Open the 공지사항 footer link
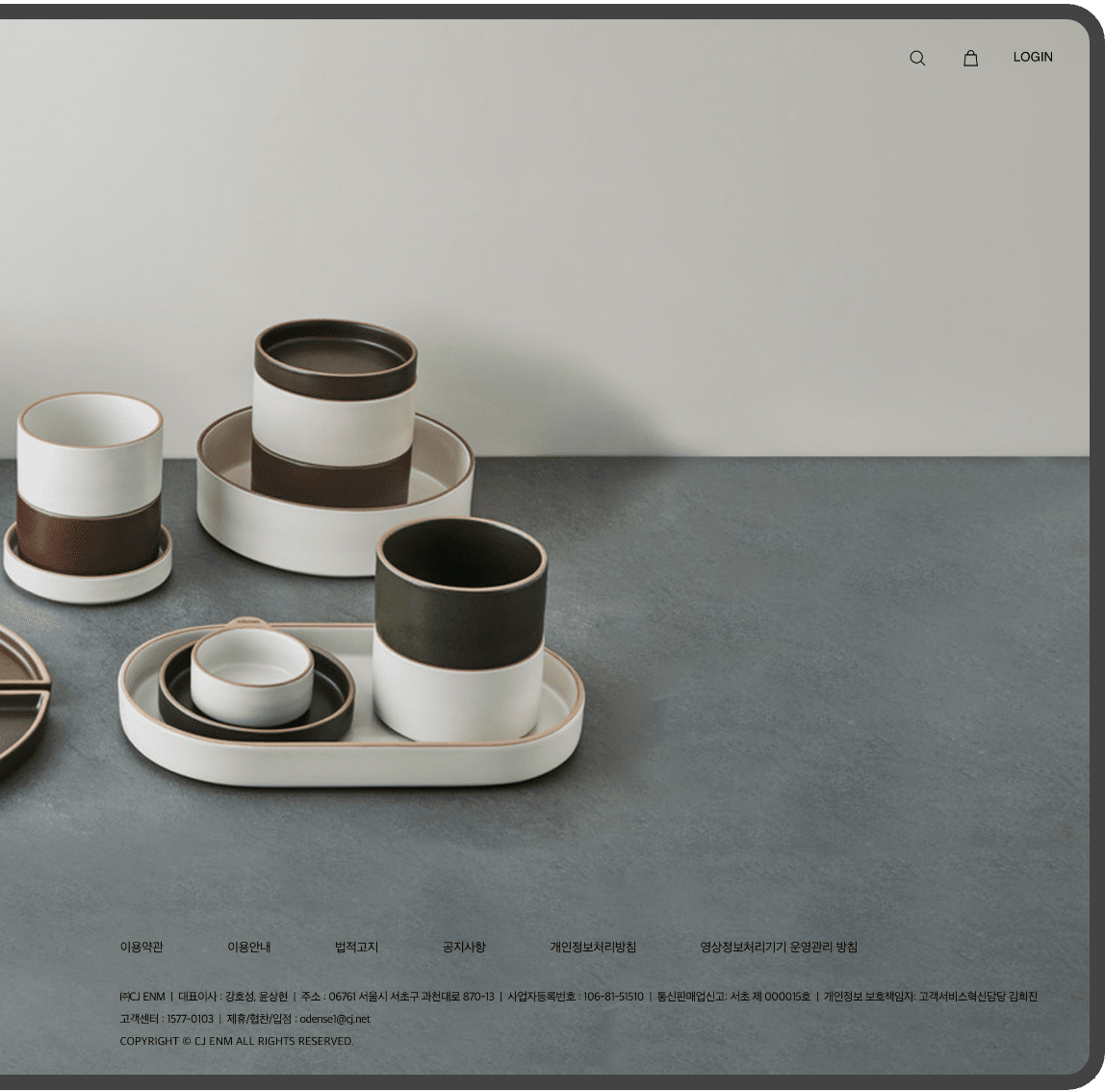The height and width of the screenshot is (1092, 1105). point(464,947)
